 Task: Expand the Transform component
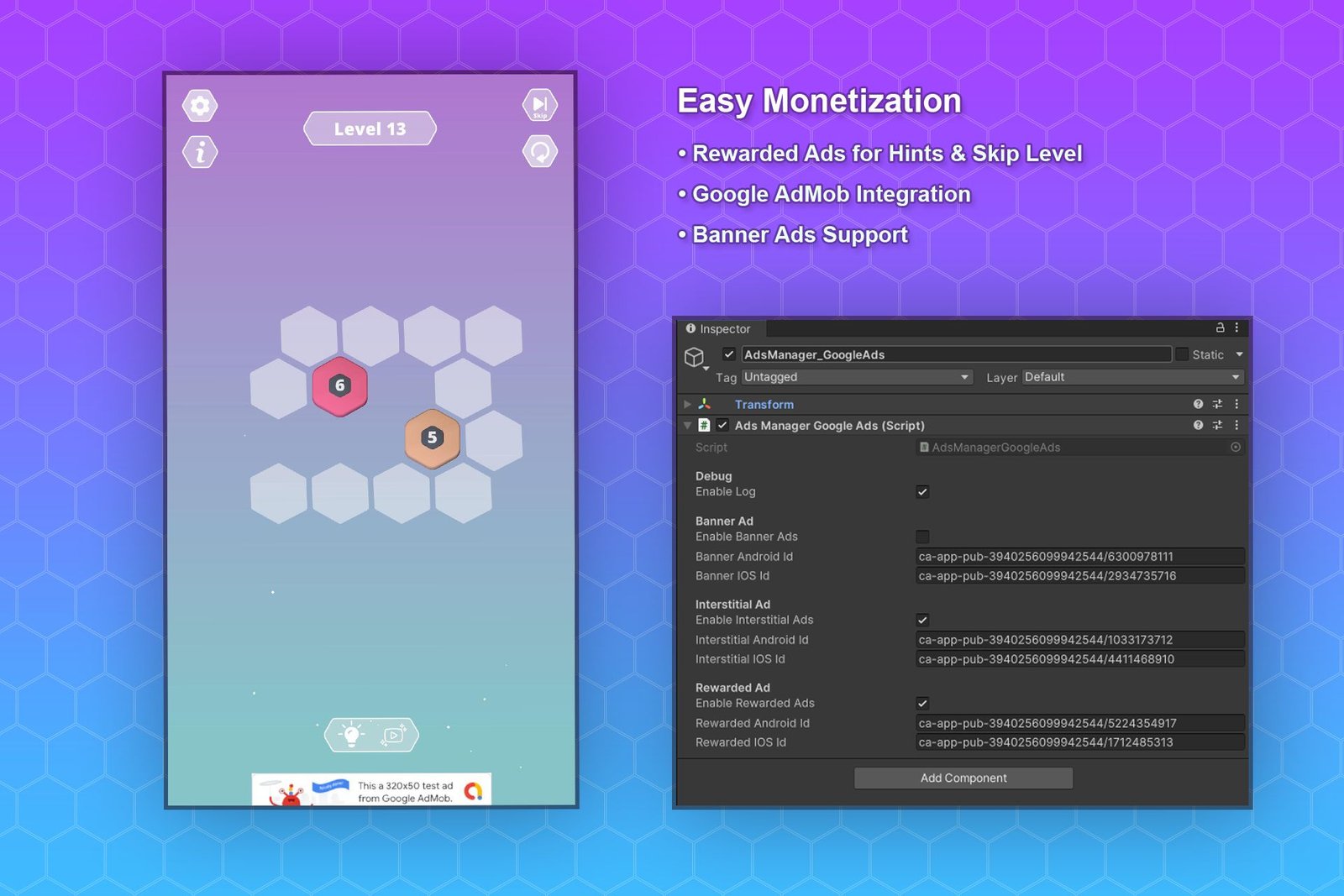[687, 404]
